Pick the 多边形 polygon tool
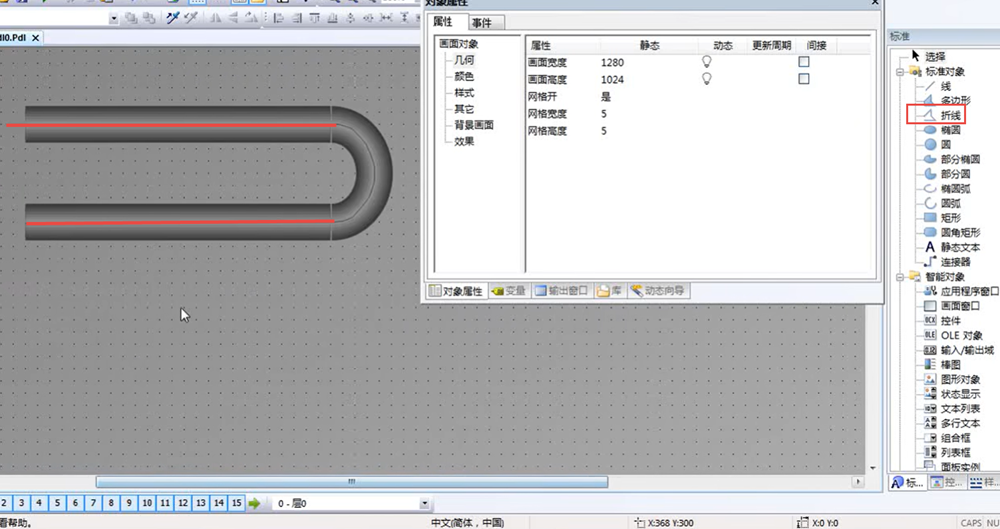The height and width of the screenshot is (529, 1000). 955,101
